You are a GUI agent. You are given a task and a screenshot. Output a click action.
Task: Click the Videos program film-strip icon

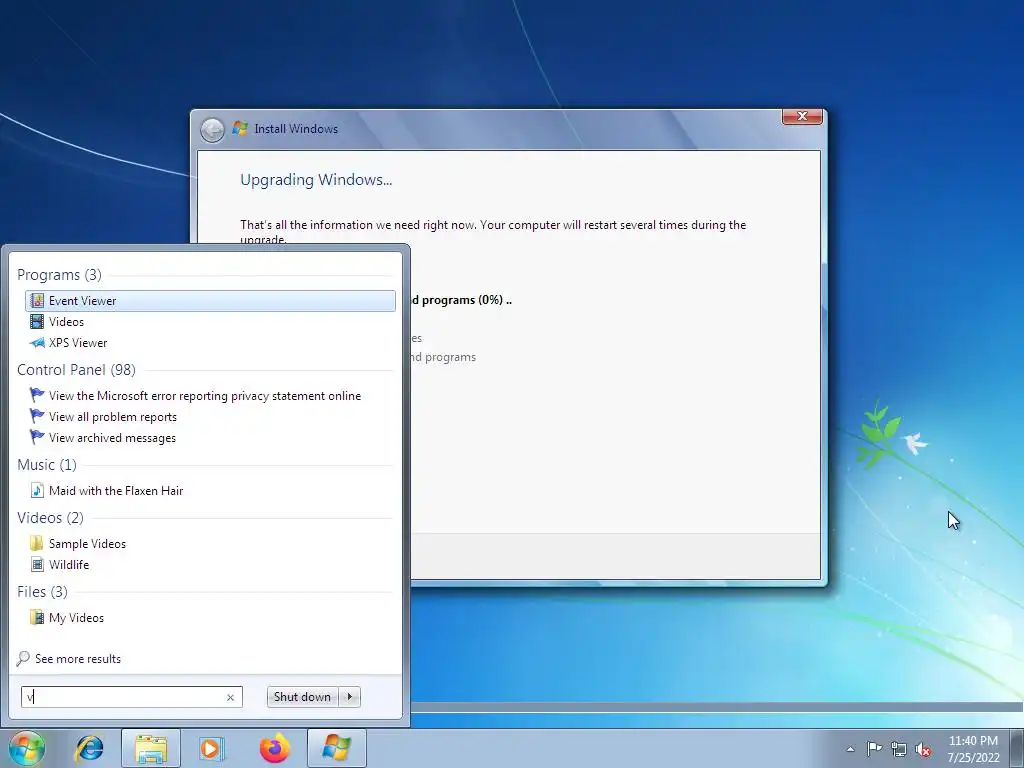coord(37,321)
